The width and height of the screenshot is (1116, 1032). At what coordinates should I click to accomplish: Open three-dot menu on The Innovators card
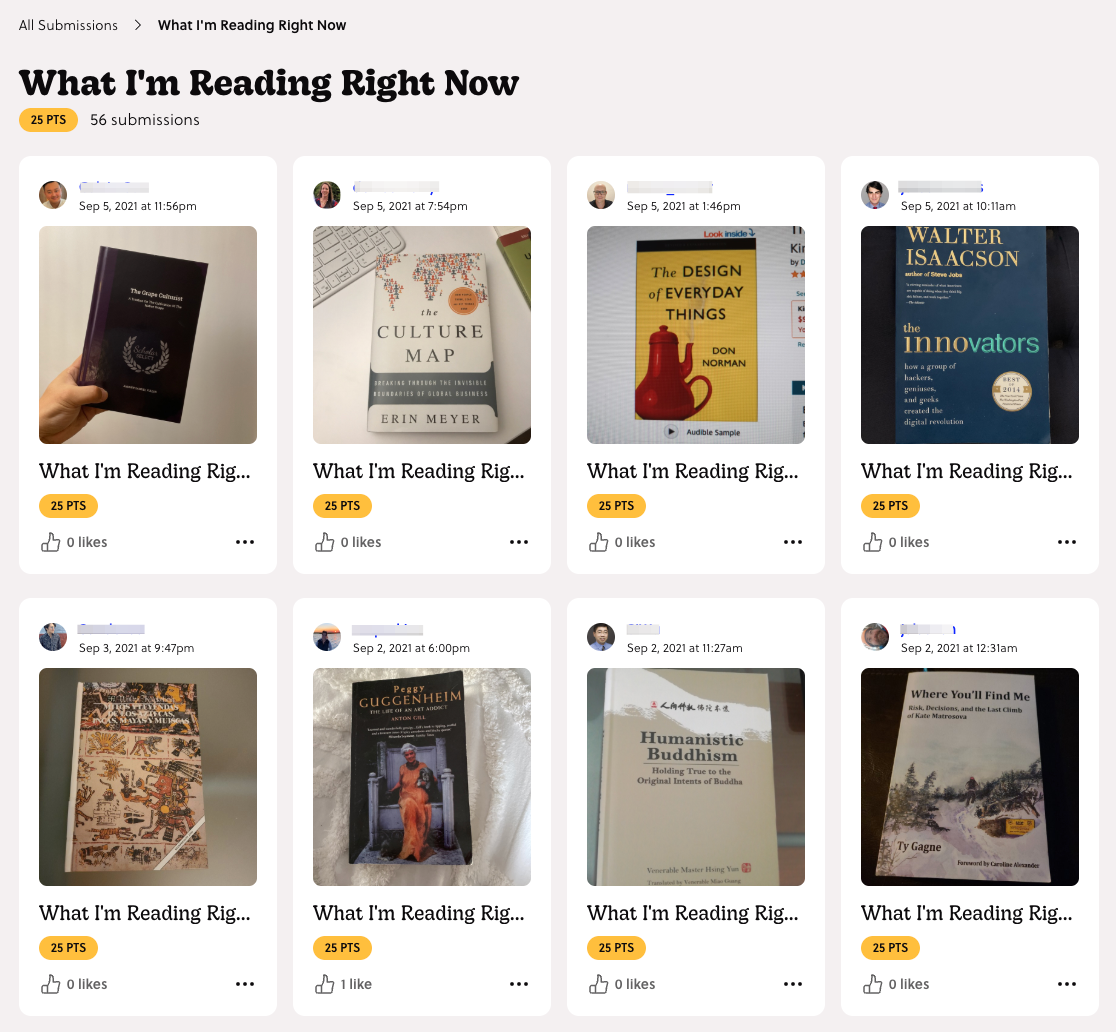point(1067,542)
